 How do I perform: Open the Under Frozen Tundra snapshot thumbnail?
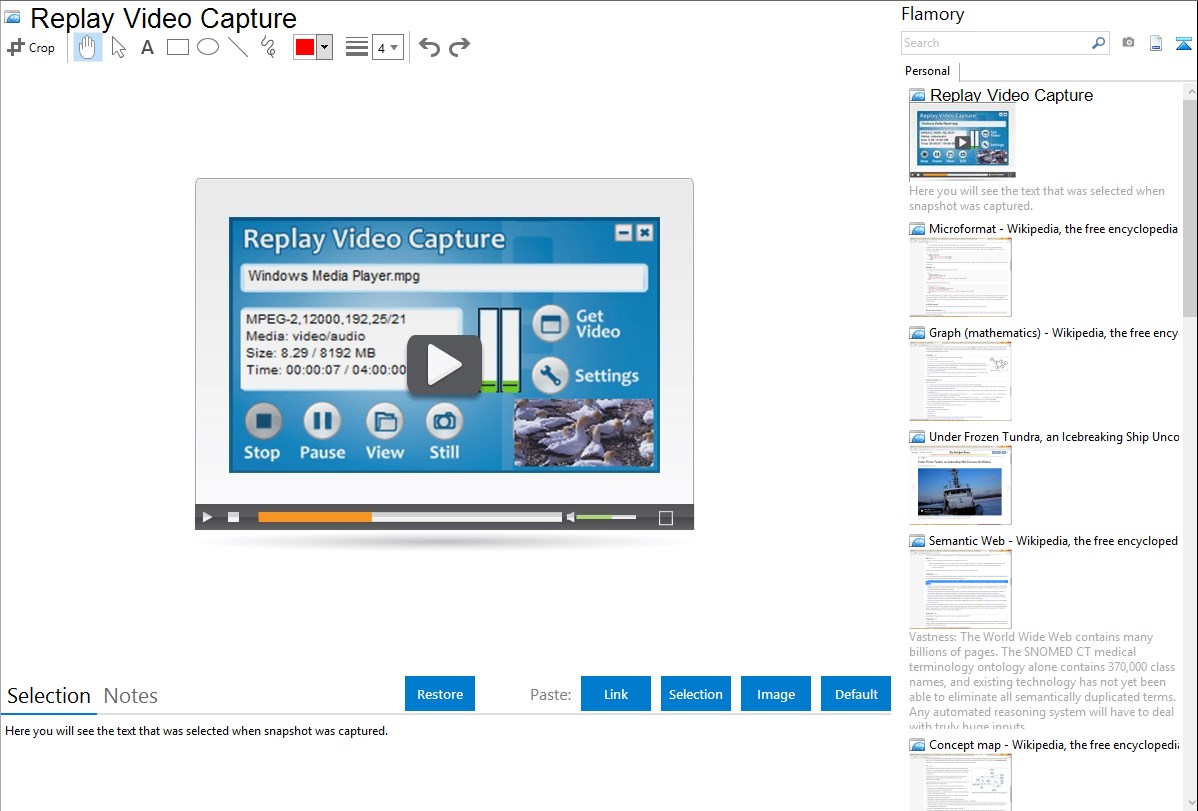[960, 485]
